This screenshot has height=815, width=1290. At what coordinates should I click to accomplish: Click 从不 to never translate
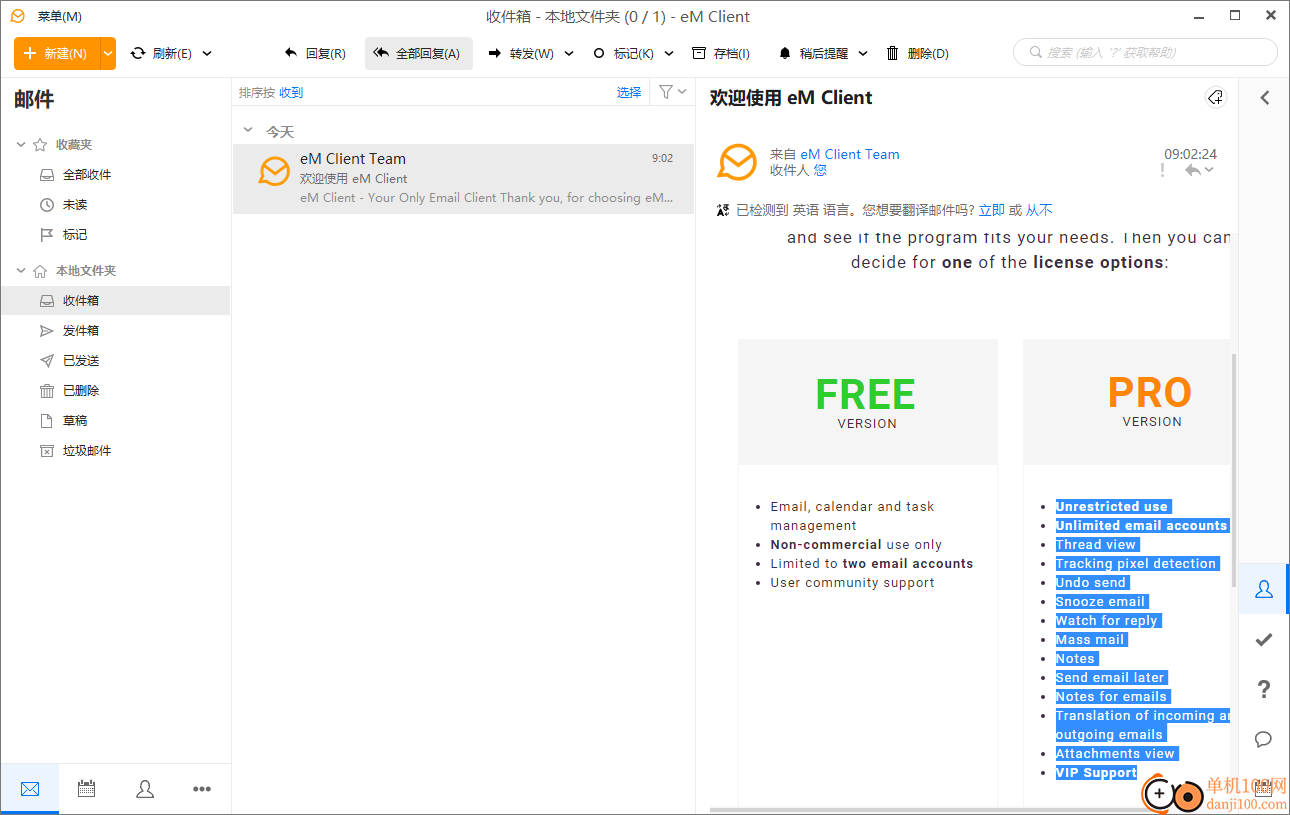point(1039,210)
